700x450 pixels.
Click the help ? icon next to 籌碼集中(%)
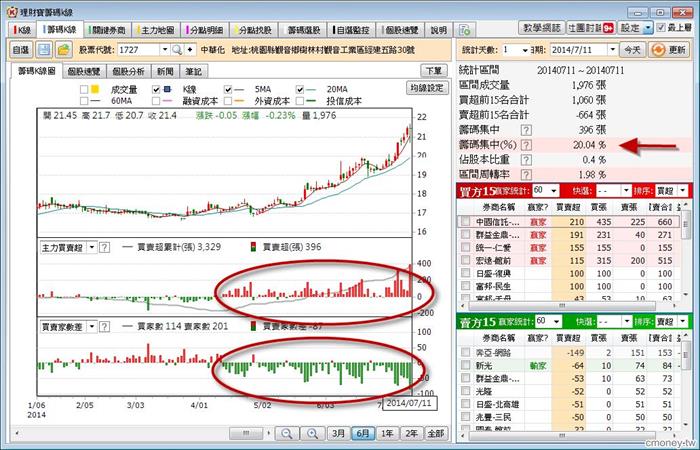click(527, 145)
